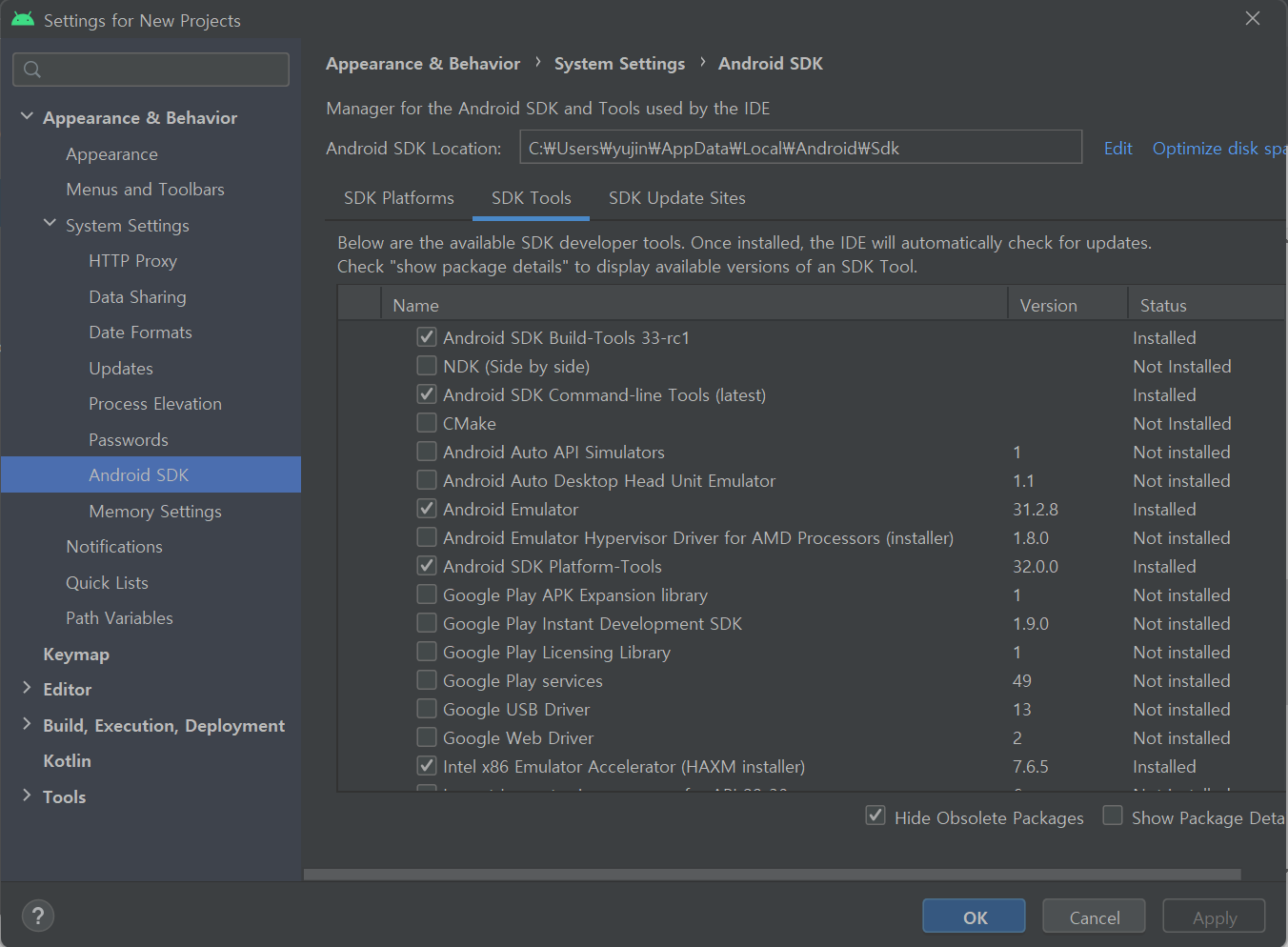
Task: Click Optimize disk space link
Action: 1219,149
